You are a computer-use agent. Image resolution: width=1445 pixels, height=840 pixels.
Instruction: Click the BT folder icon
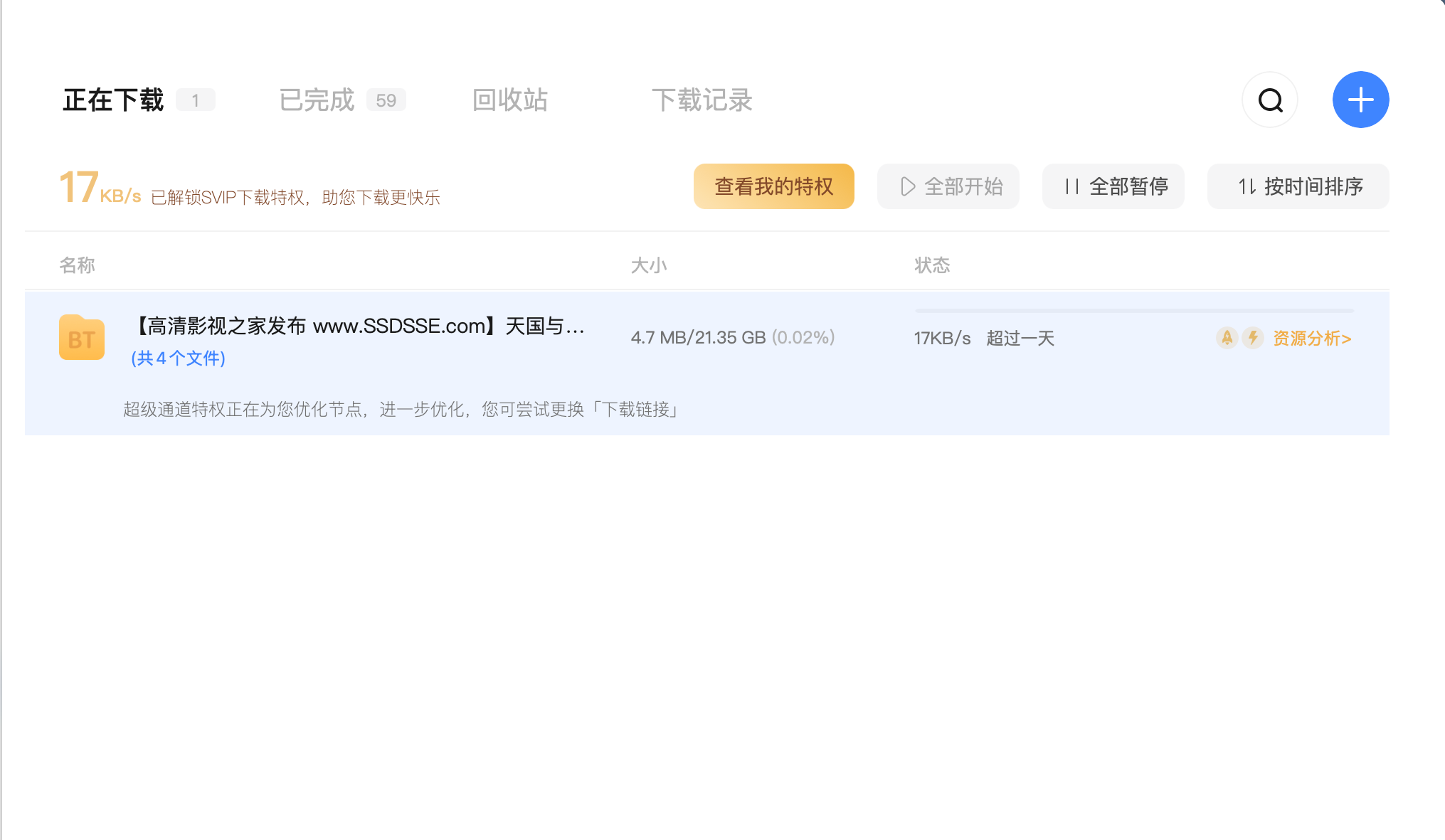pos(82,338)
